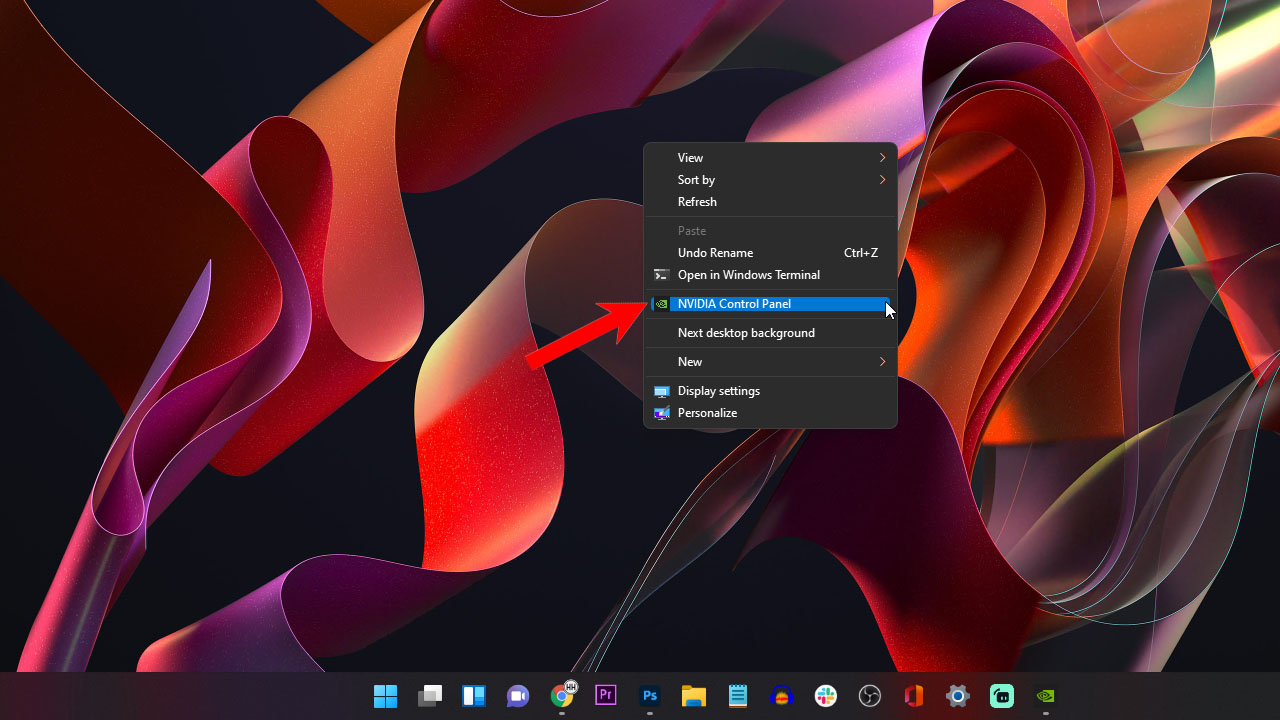Open the Sort by menu entry
The height and width of the screenshot is (720, 1280).
pos(770,180)
